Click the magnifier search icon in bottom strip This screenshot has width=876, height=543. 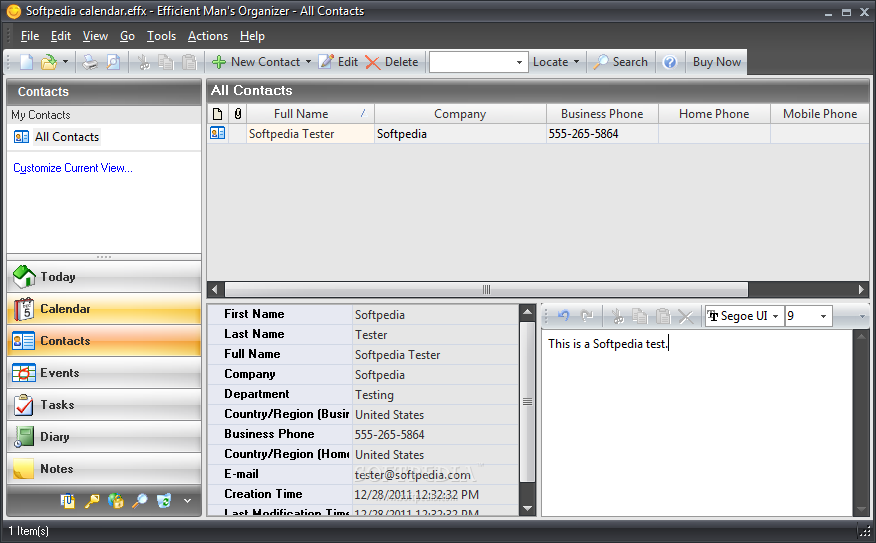[140, 501]
